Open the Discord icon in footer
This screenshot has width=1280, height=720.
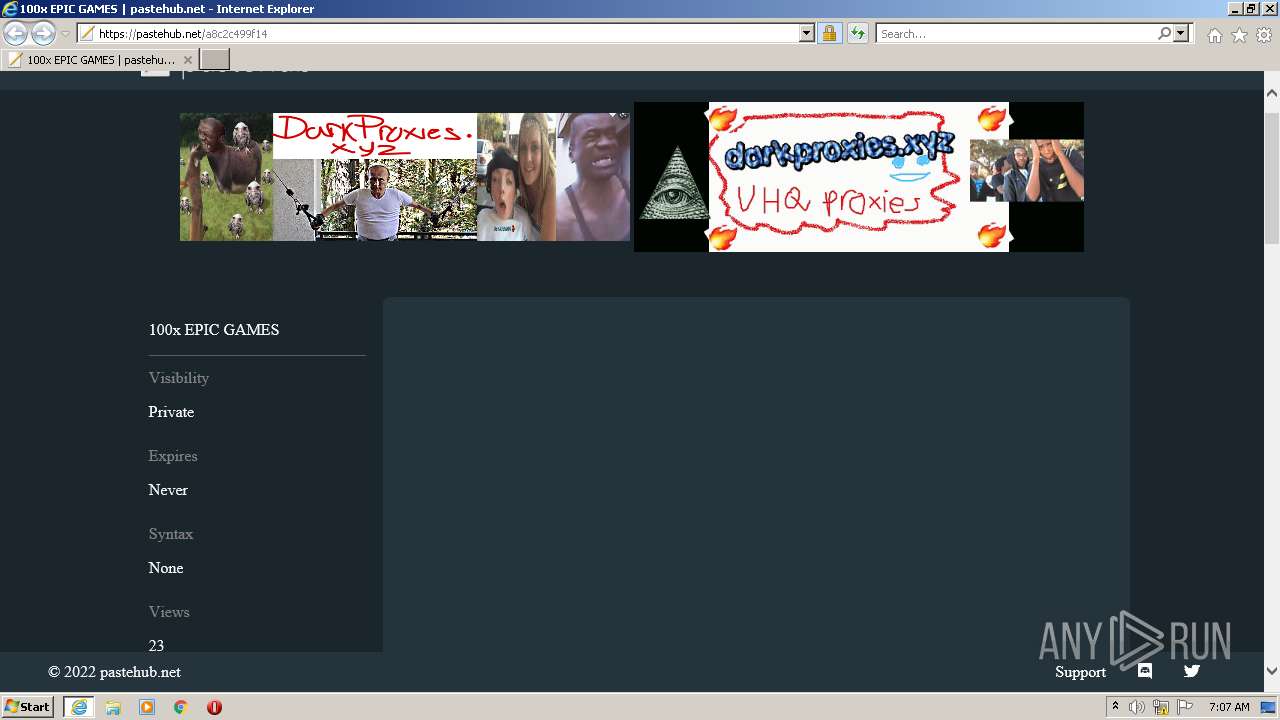1145,671
